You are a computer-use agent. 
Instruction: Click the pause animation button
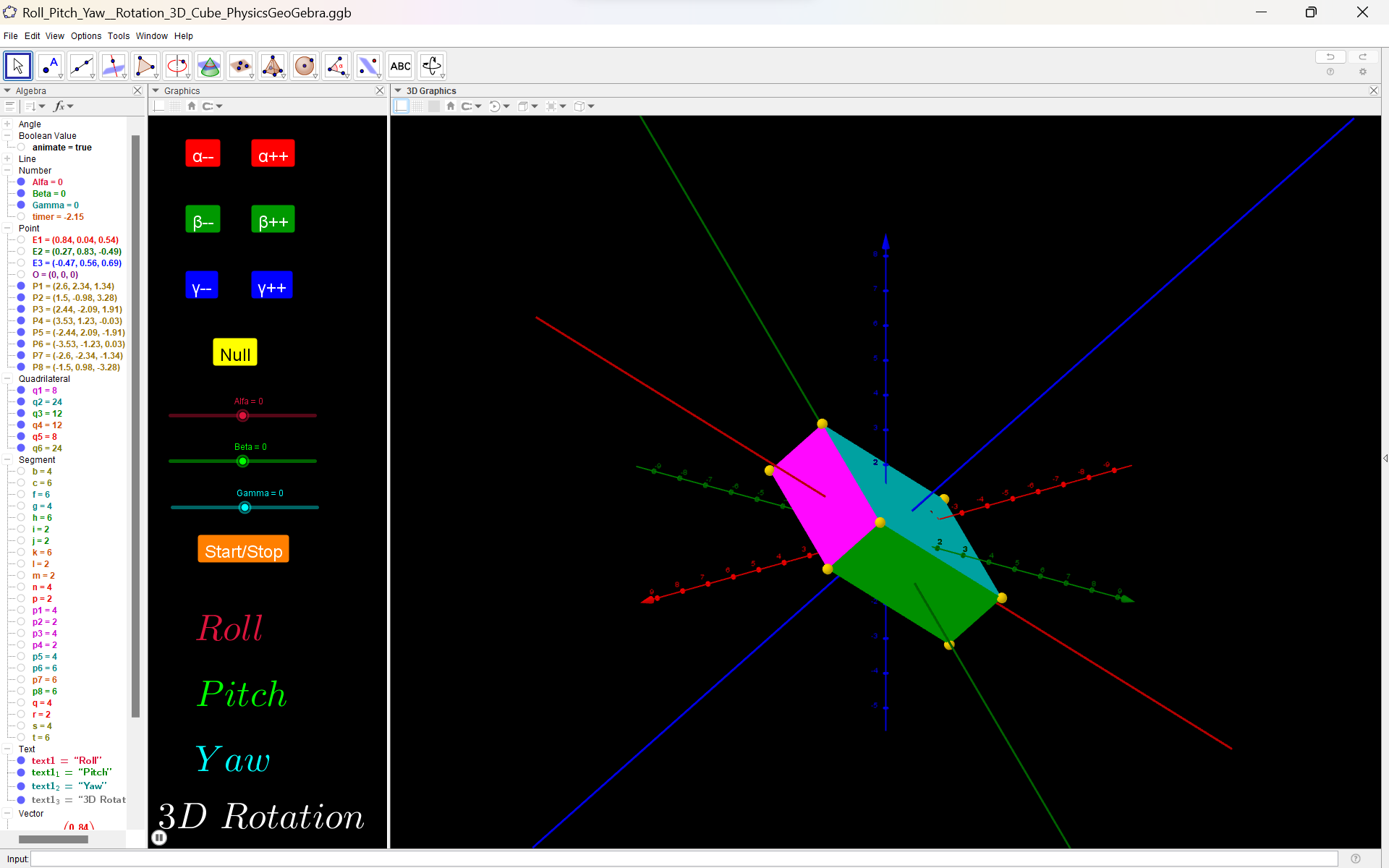(159, 838)
